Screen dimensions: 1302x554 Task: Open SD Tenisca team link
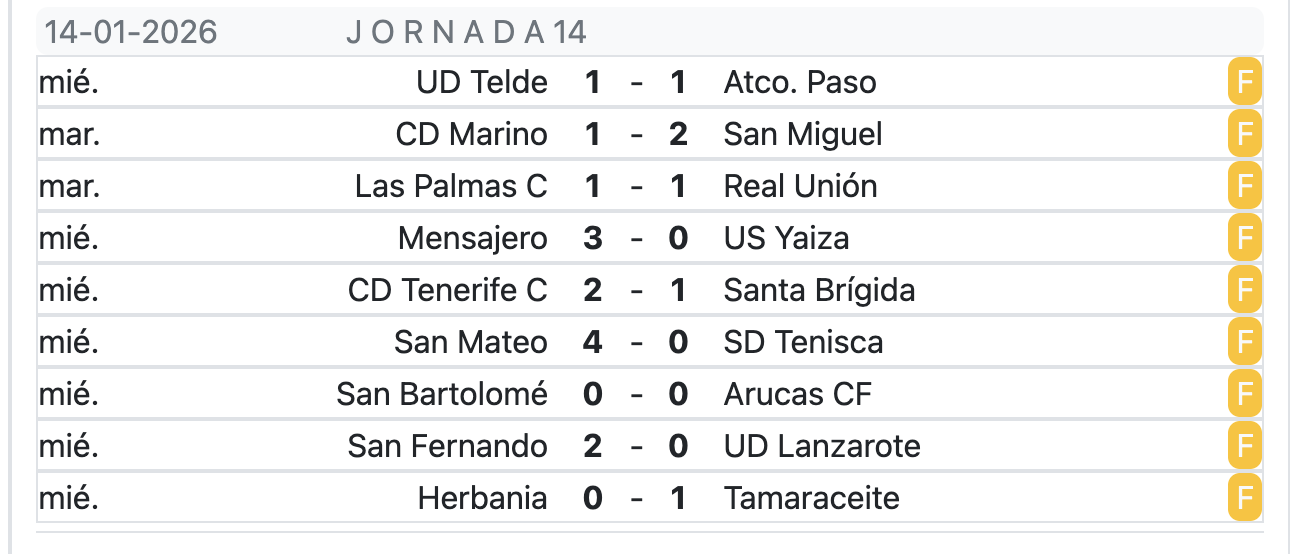pyautogui.click(x=803, y=343)
